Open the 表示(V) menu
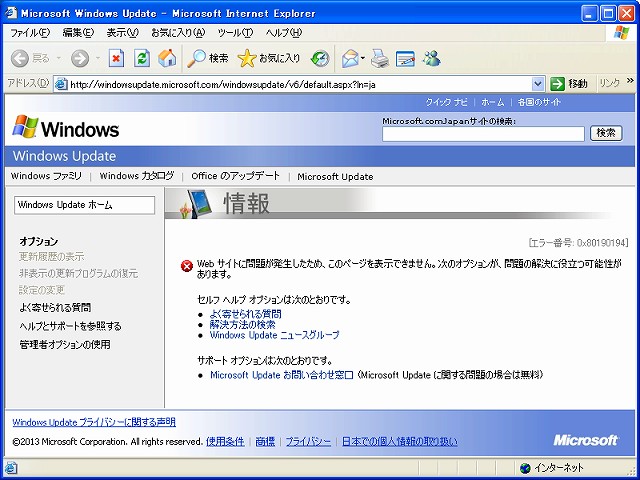Image resolution: width=640 pixels, height=480 pixels. point(122,33)
